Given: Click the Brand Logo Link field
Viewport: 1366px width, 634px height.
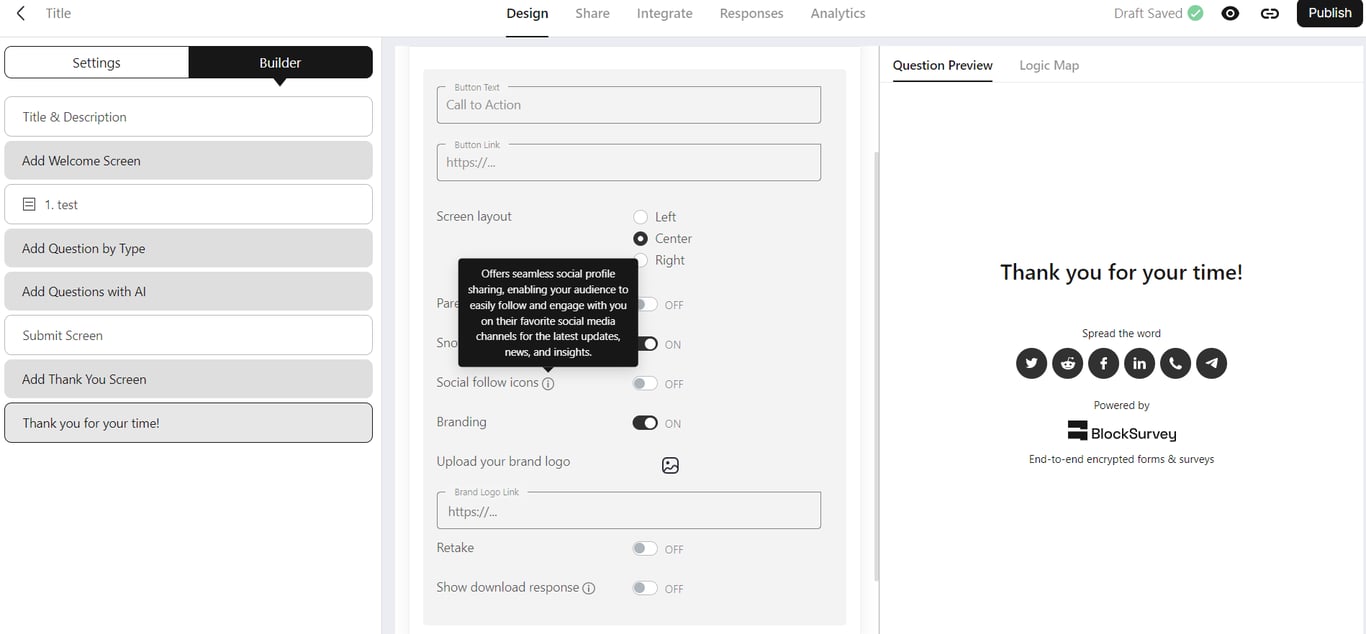Looking at the screenshot, I should click(628, 511).
